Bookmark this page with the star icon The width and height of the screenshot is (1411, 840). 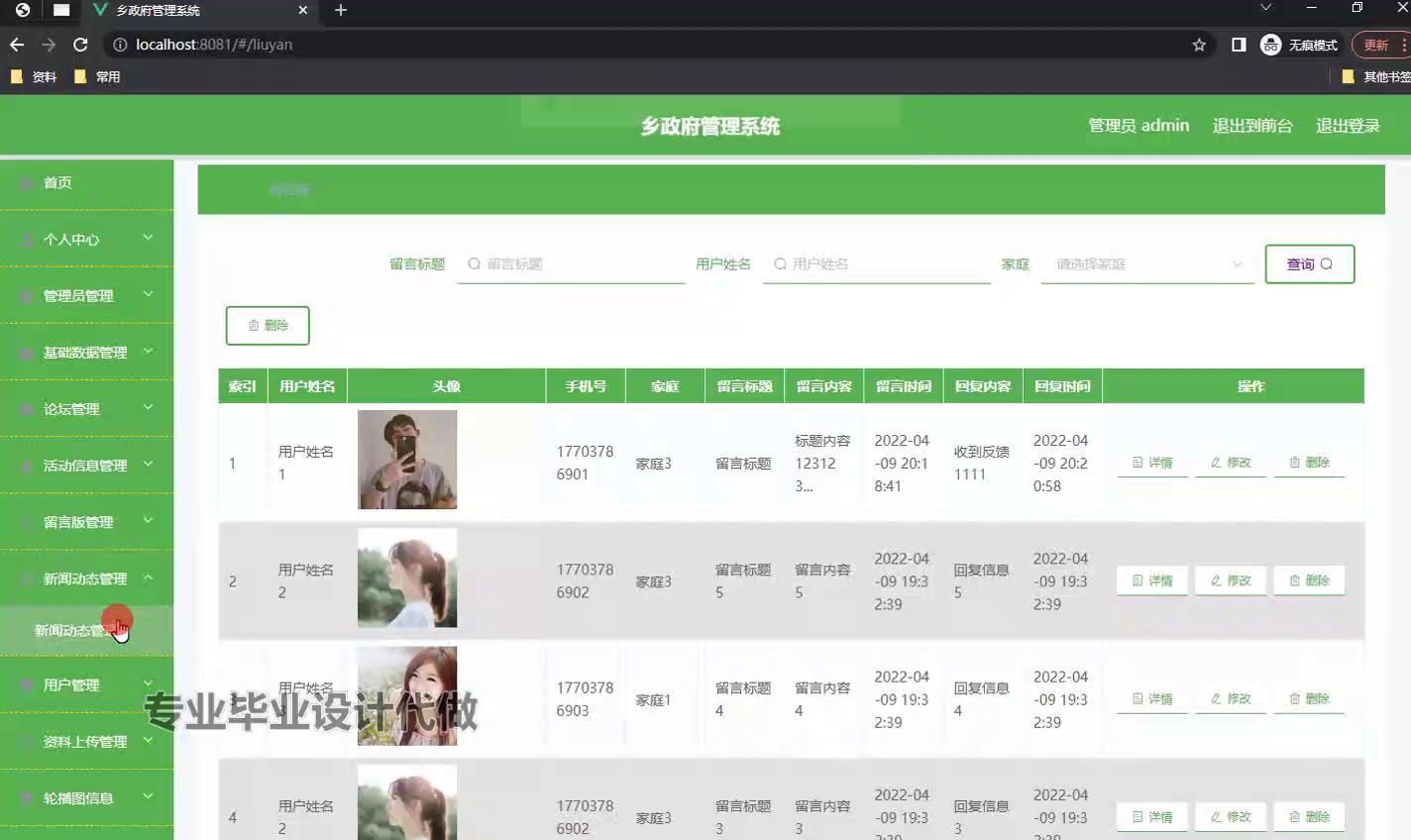tap(1199, 45)
